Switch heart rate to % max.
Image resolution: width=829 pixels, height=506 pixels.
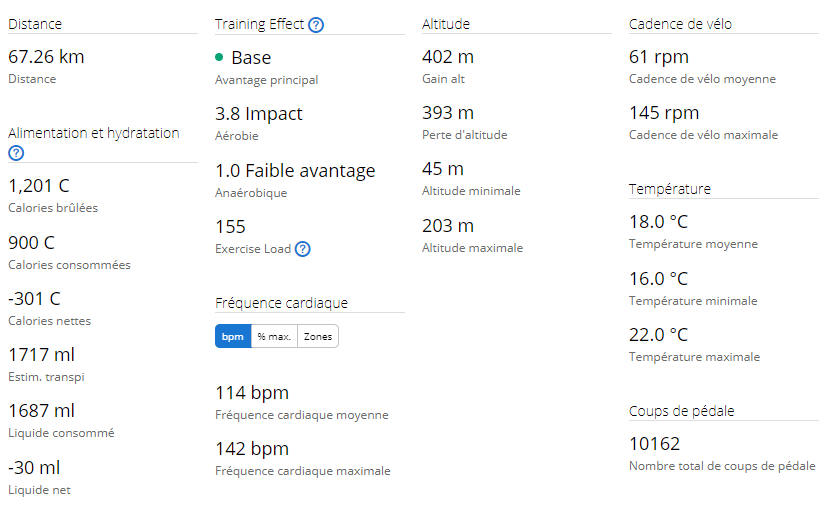tap(274, 336)
